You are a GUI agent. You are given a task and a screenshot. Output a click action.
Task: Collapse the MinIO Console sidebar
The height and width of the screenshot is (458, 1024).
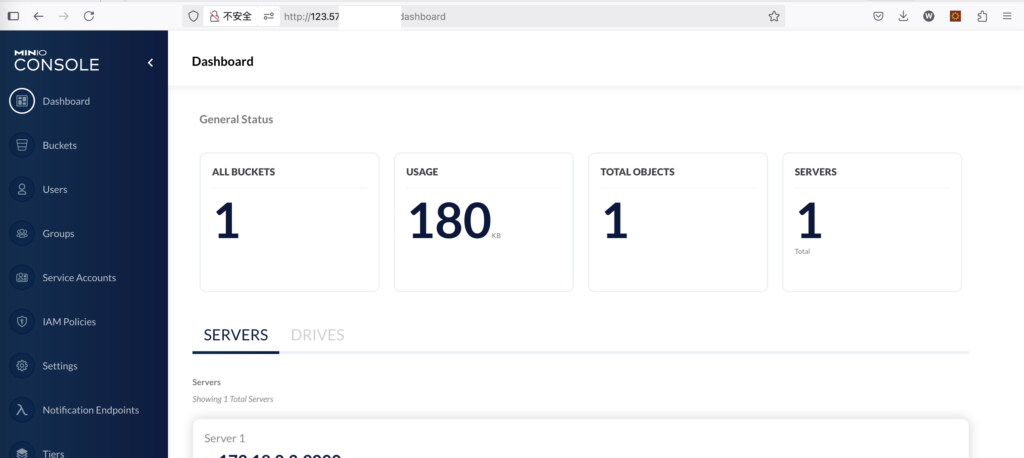pyautogui.click(x=150, y=63)
